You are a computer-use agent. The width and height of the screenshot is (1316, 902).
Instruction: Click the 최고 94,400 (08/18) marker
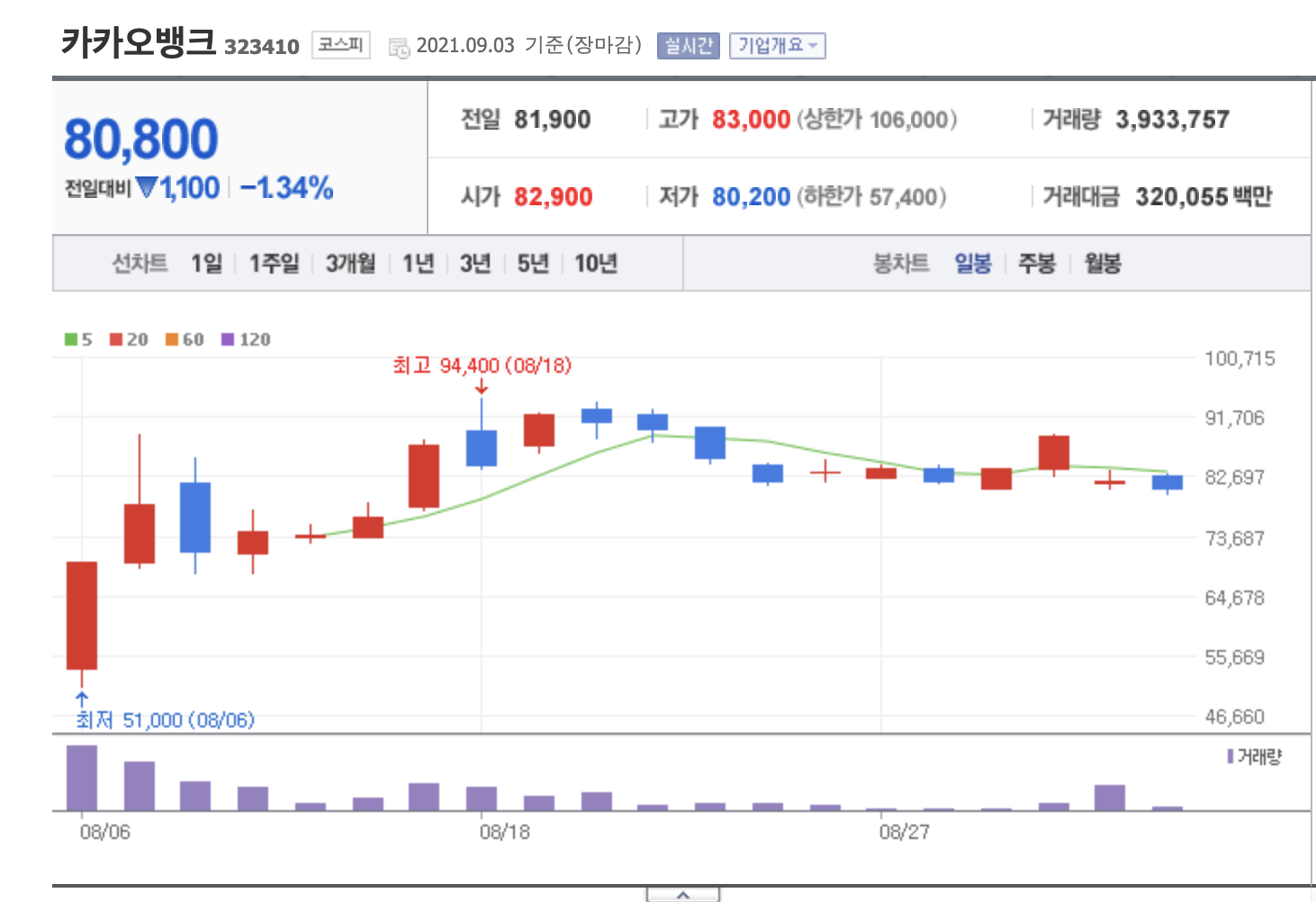482,365
